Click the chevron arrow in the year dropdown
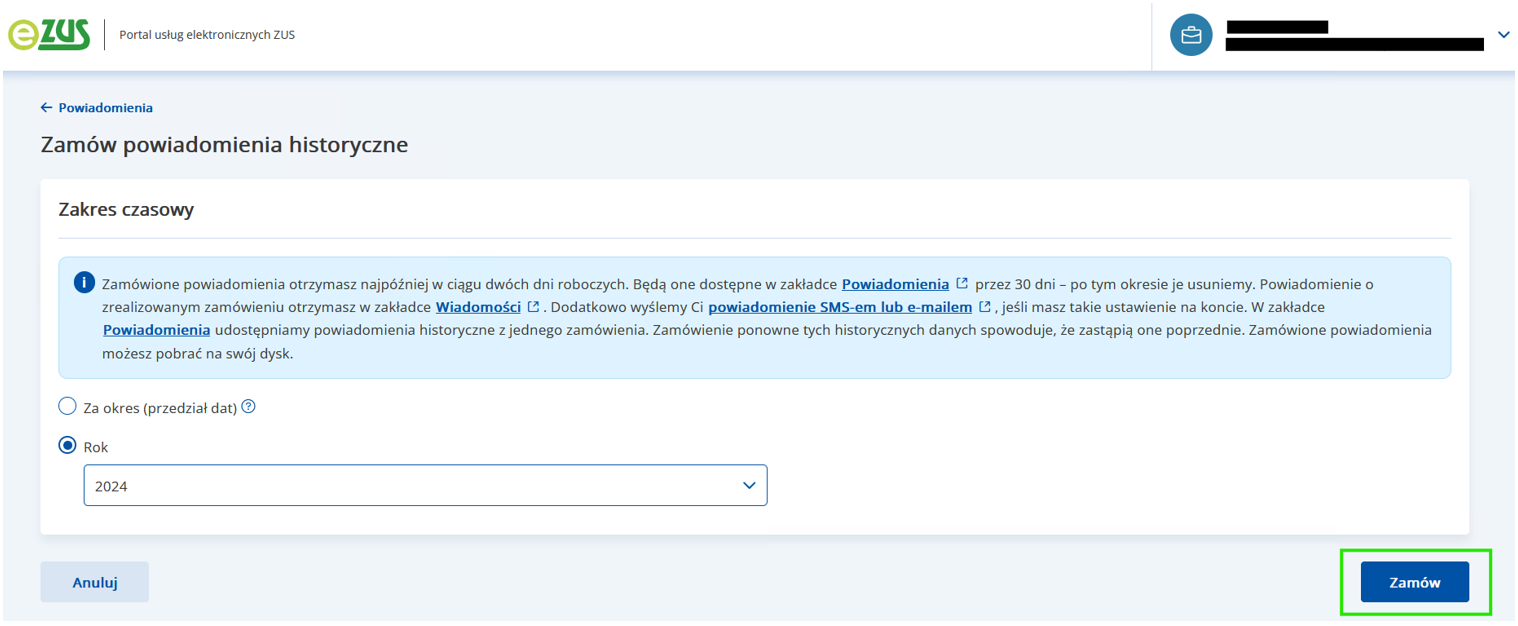The height and width of the screenshot is (626, 1518). (749, 486)
